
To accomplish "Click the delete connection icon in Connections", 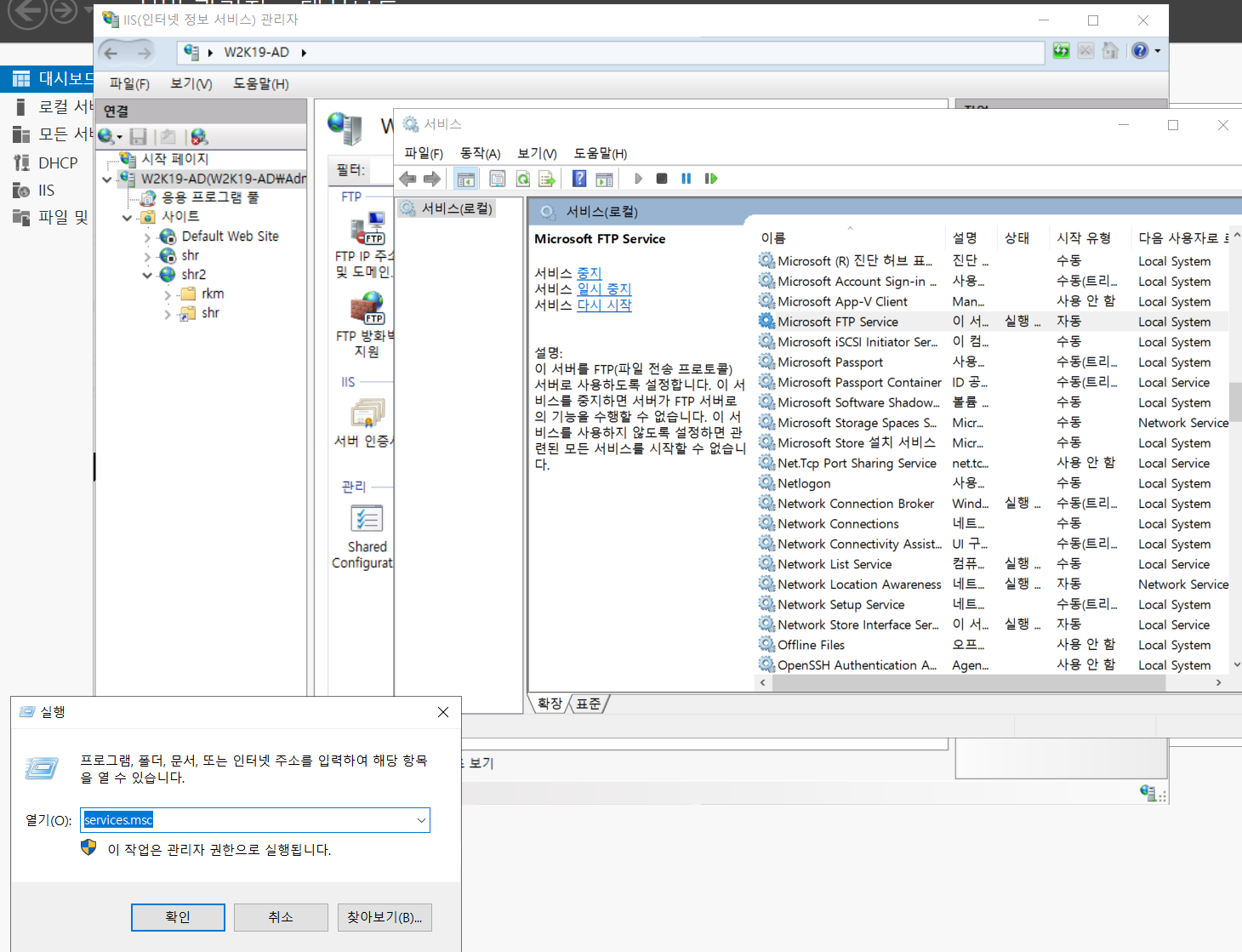I will click(199, 136).
